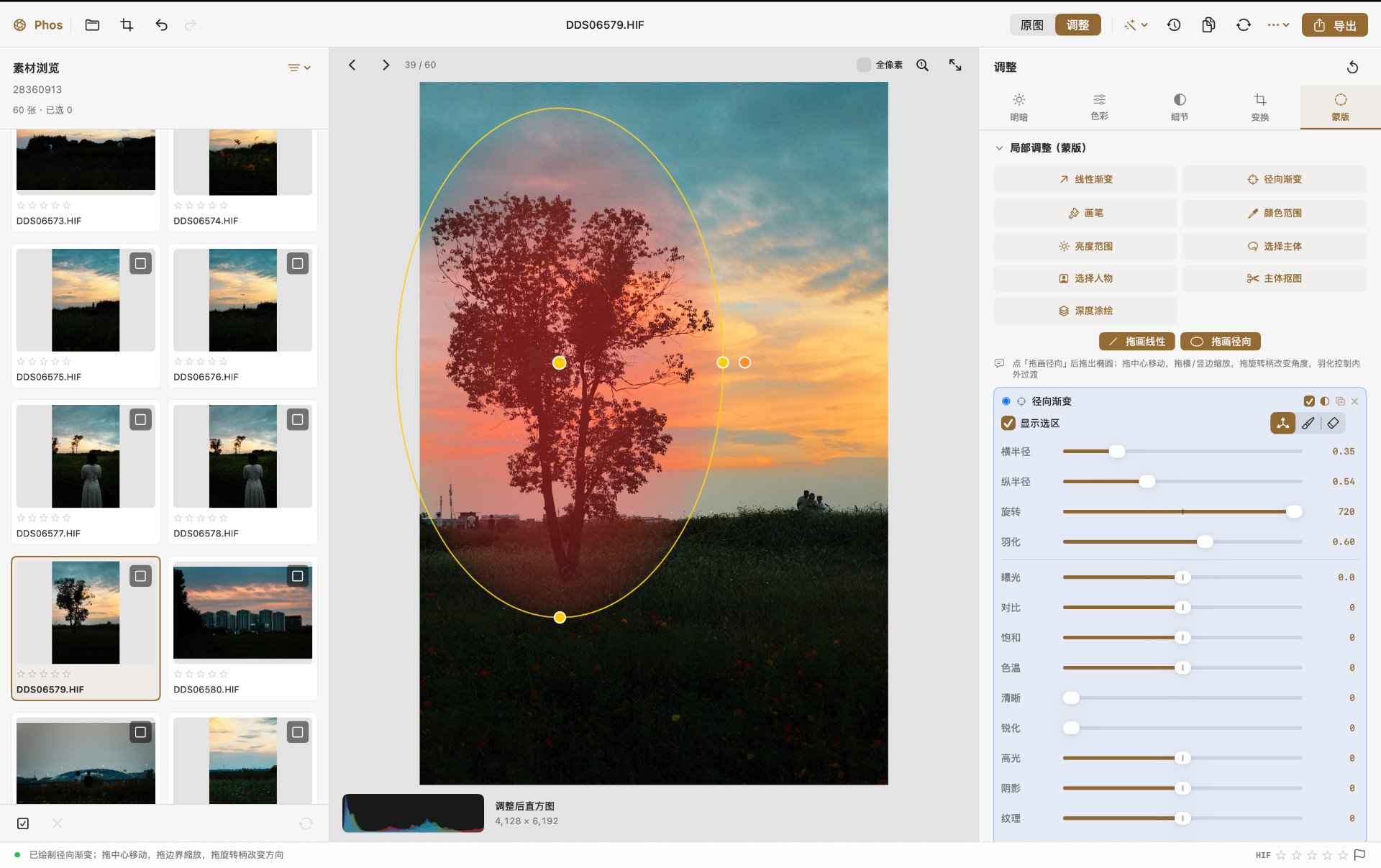Click the undo arrow icon

point(161,25)
